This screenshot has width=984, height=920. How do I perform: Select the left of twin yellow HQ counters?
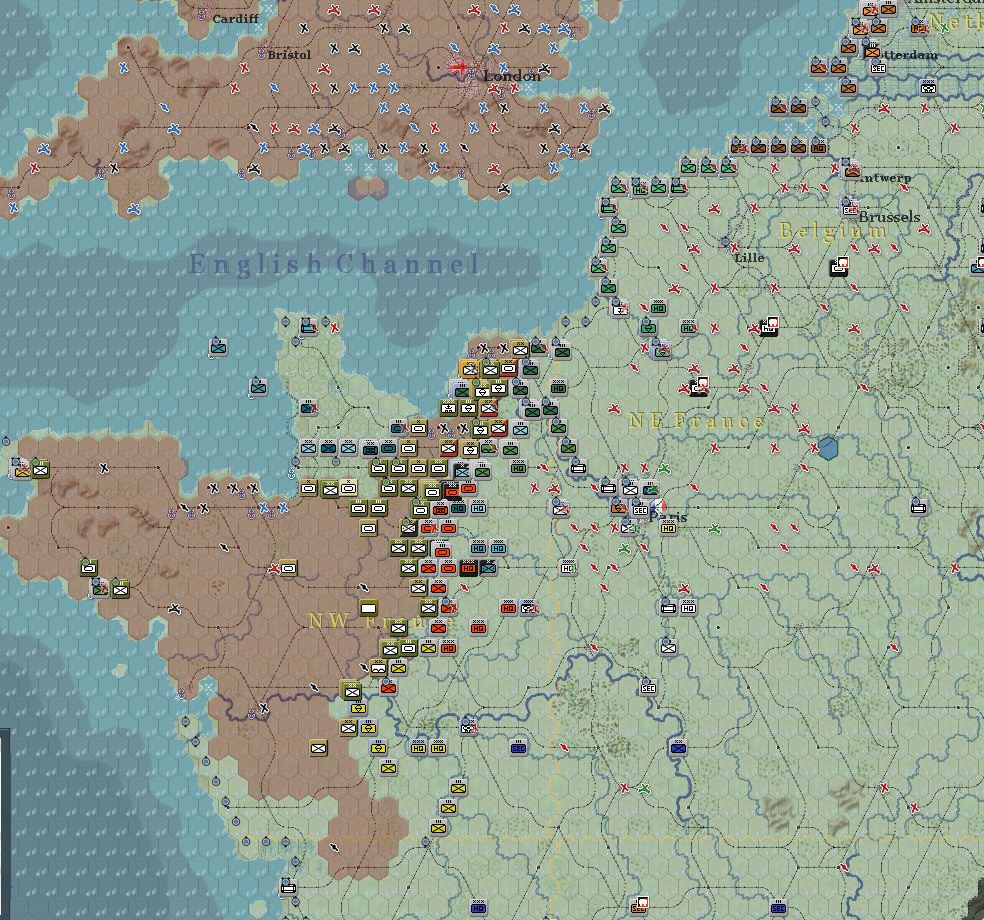pos(418,747)
